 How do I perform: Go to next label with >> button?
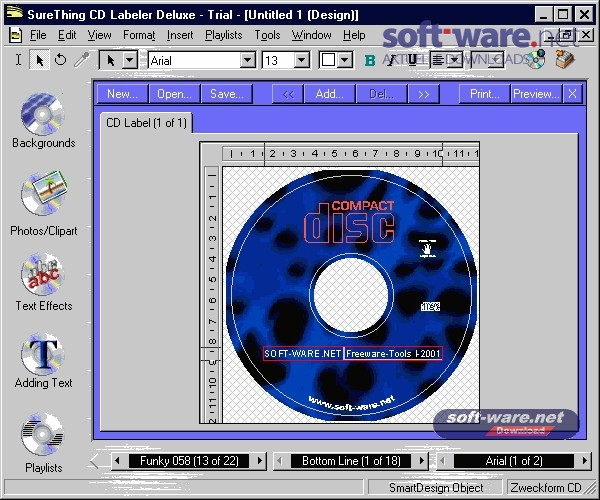click(x=424, y=94)
